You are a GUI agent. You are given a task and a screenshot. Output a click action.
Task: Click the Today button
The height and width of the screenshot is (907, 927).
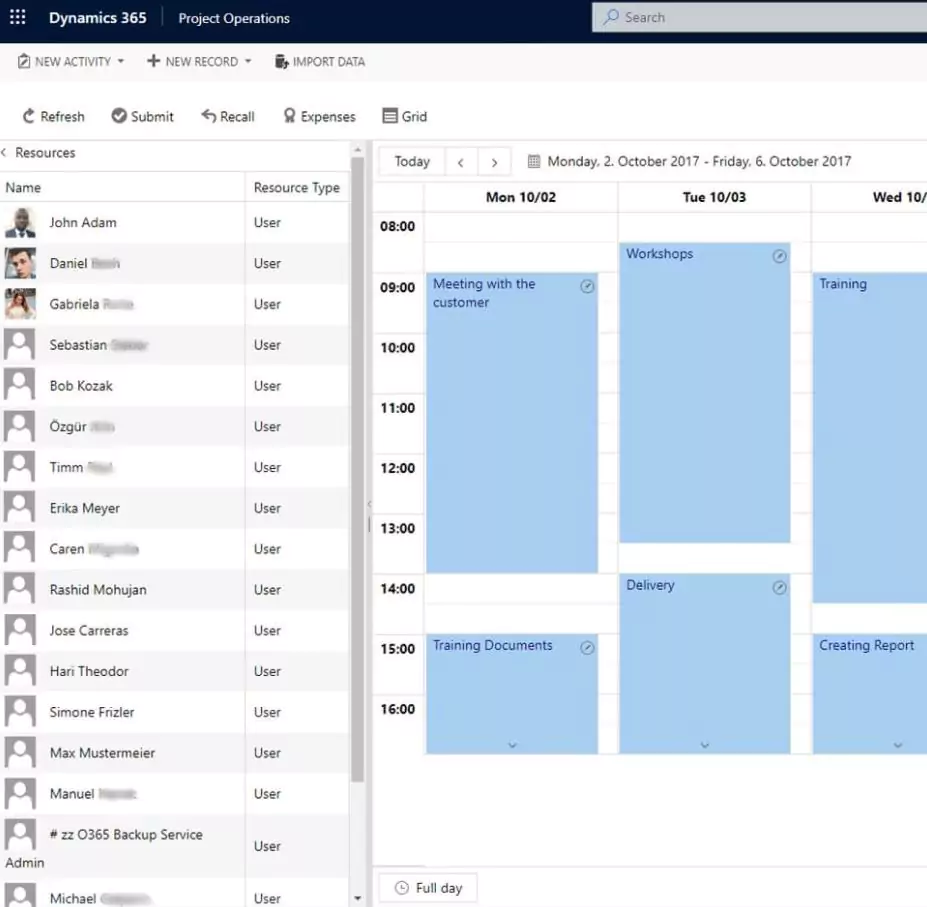pyautogui.click(x=412, y=161)
